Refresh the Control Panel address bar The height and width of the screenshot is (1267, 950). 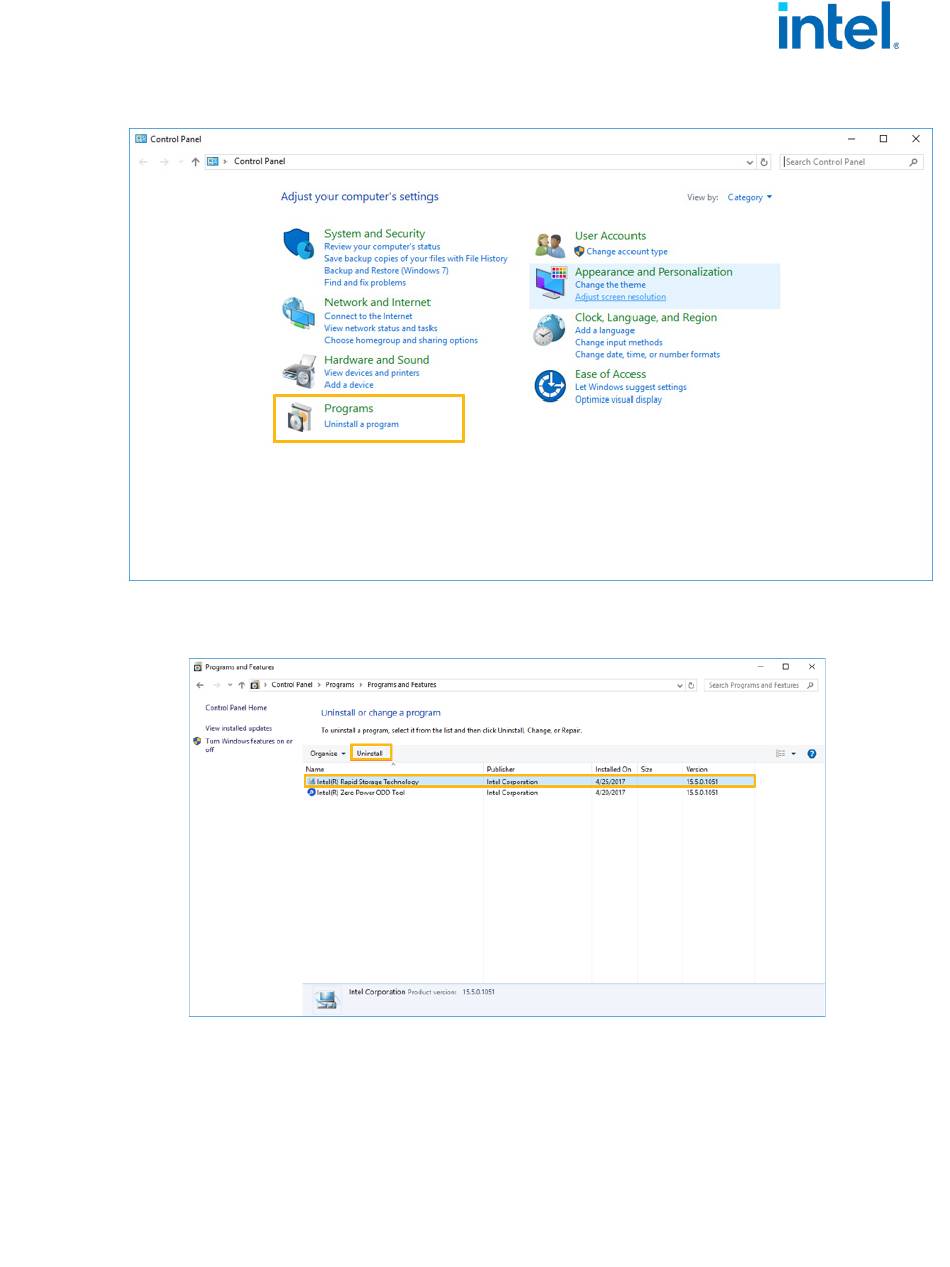pyautogui.click(x=765, y=162)
